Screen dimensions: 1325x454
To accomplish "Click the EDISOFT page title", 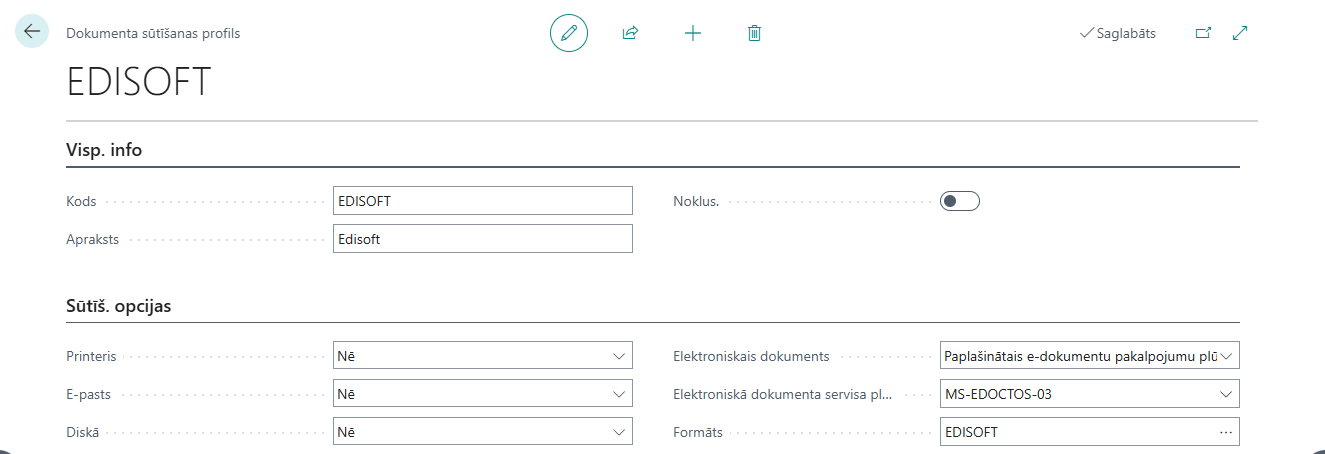I will (x=139, y=82).
